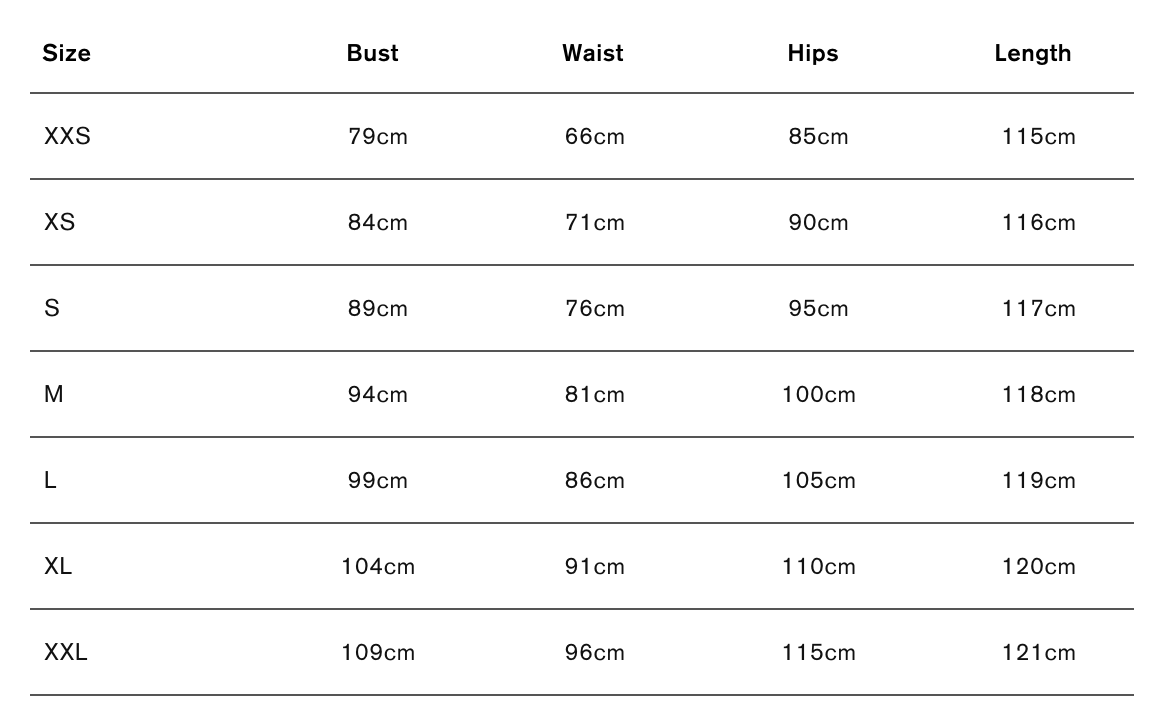Click the 95cm hips value for S
The image size is (1172, 720).
click(x=818, y=309)
